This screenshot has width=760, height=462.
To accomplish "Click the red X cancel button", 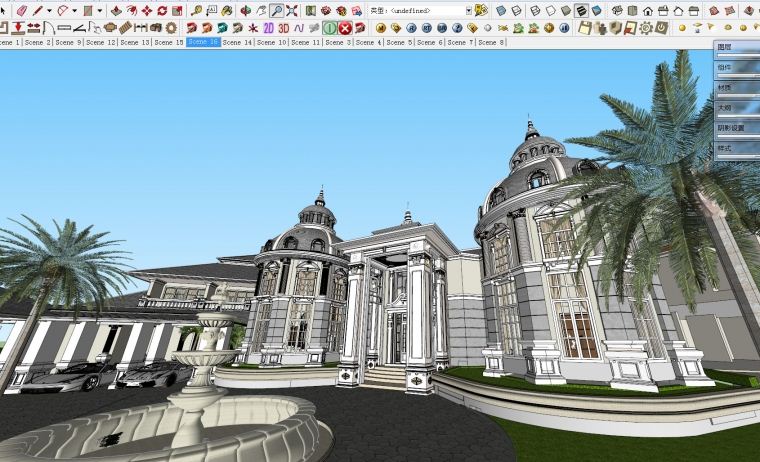I will 345,28.
